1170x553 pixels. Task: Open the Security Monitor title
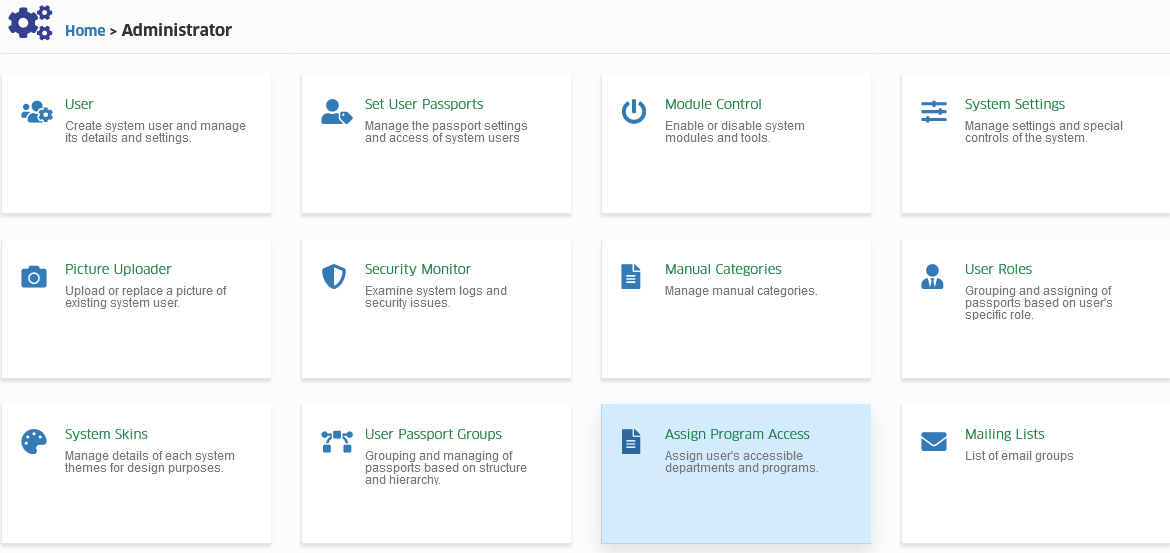click(x=418, y=269)
